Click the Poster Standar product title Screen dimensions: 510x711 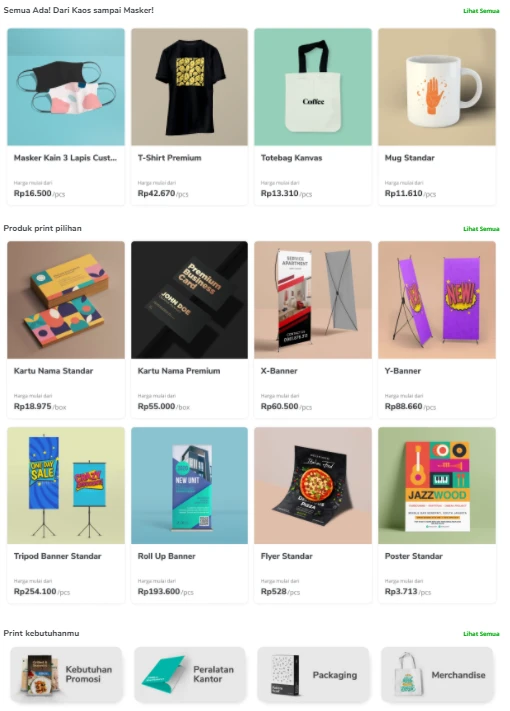point(413,556)
